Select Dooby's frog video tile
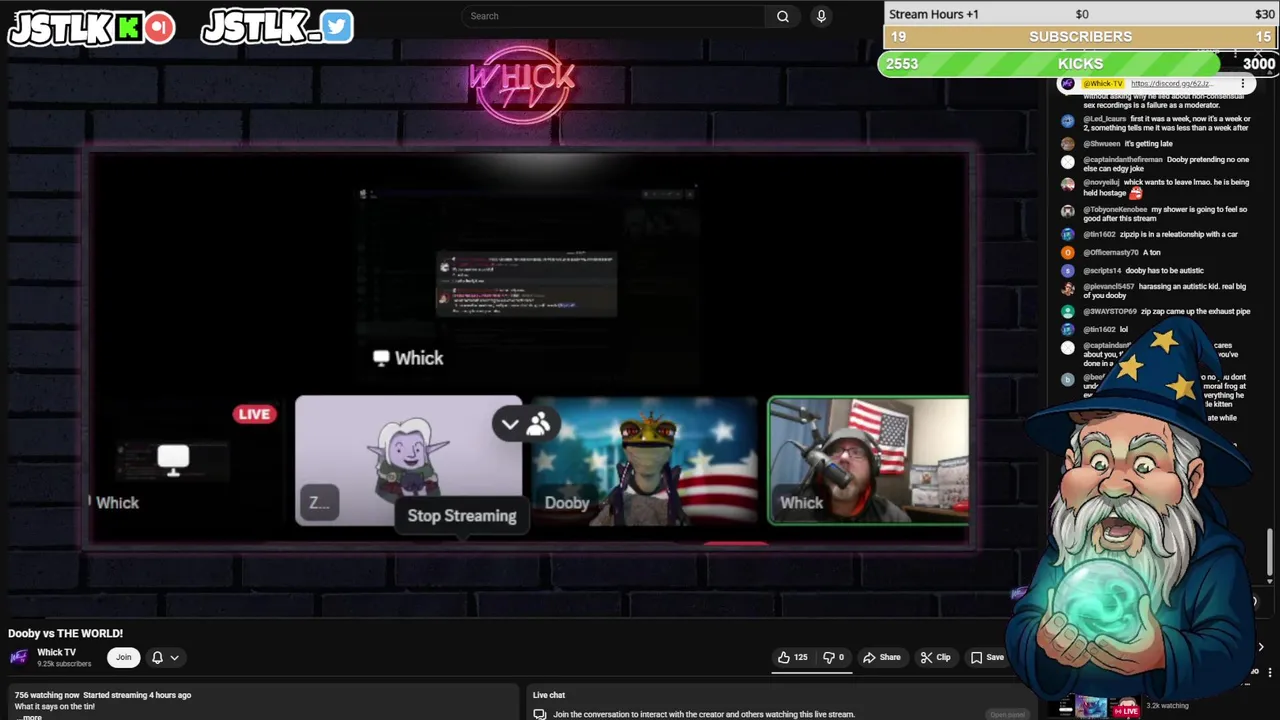The image size is (1280, 720). pos(645,460)
